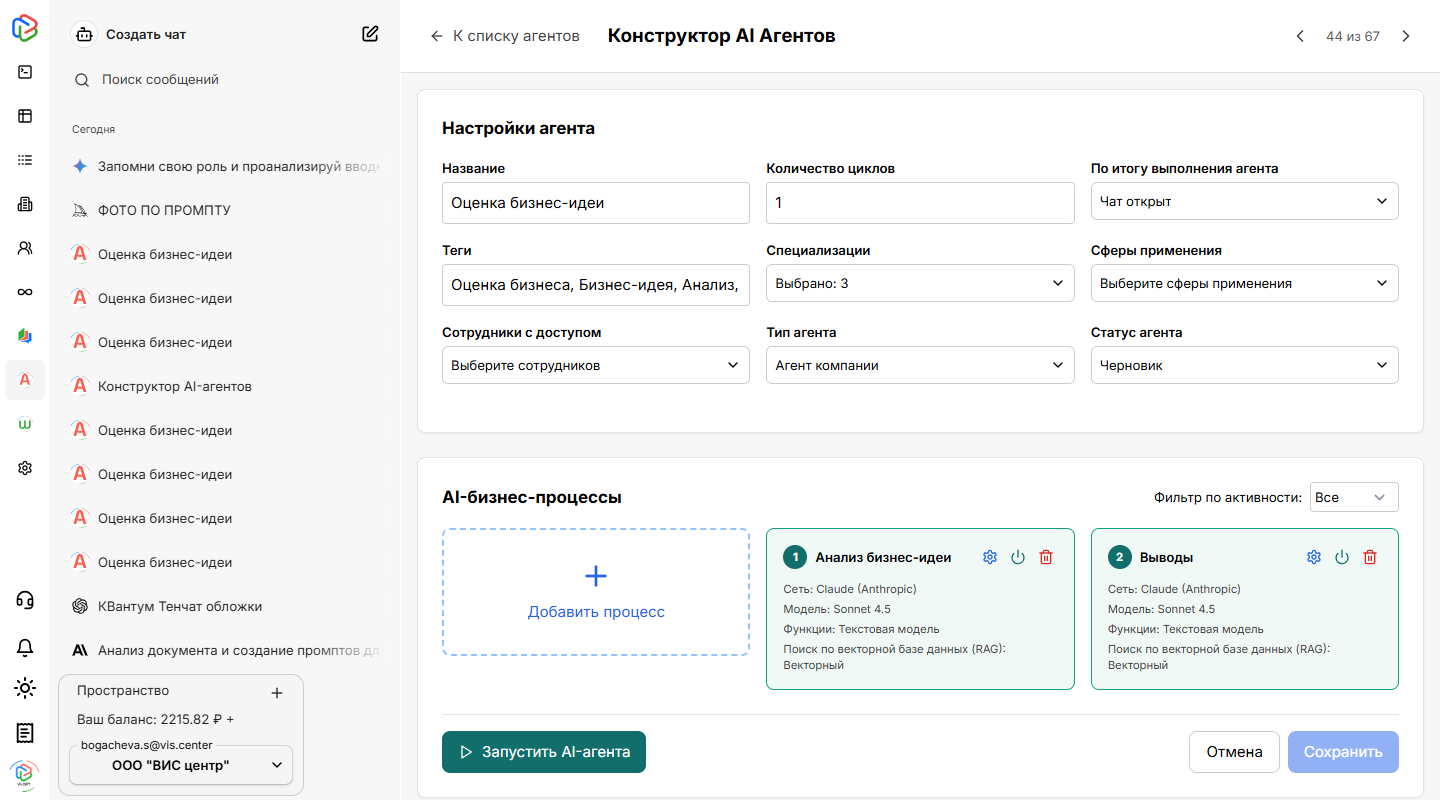The image size is (1440, 800).
Task: Delete the Выводы process with trash icon
Action: click(x=1370, y=557)
